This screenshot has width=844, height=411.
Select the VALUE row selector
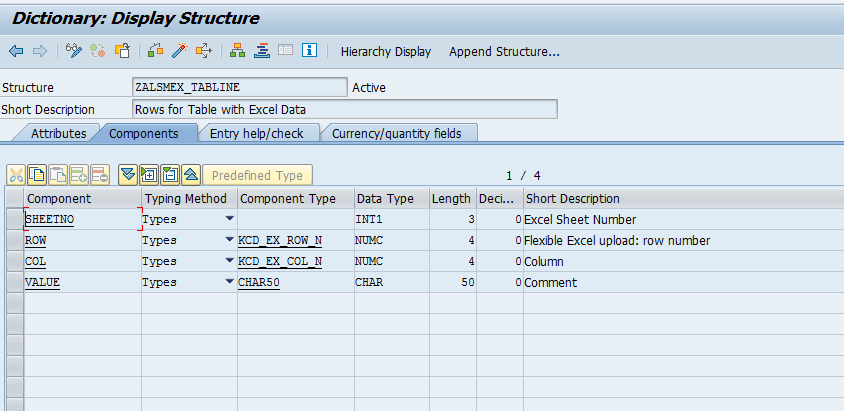click(14, 282)
